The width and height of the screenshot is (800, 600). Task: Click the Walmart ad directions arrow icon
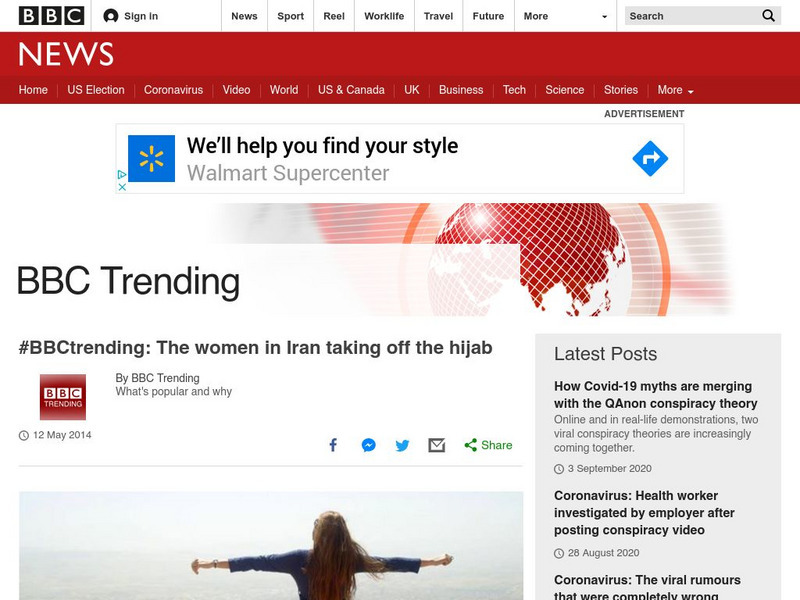[x=650, y=158]
